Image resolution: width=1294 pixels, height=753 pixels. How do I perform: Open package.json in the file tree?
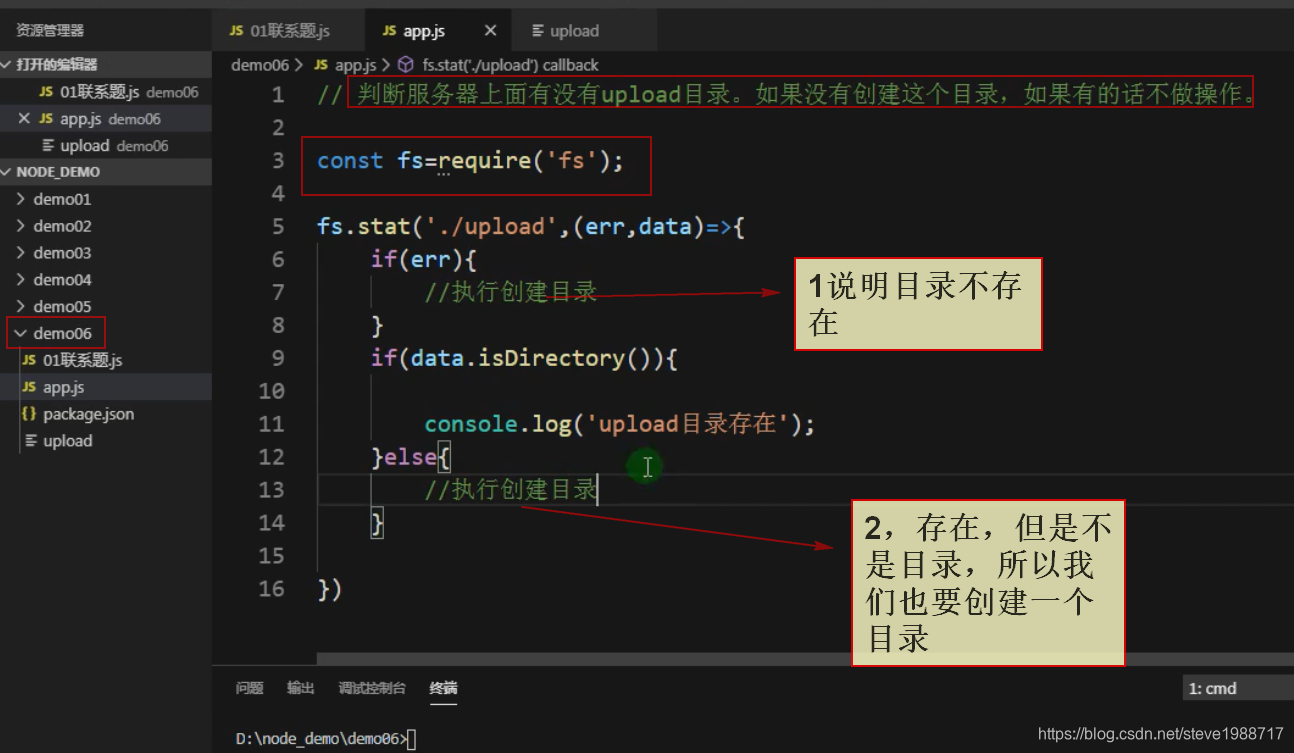click(x=106, y=414)
